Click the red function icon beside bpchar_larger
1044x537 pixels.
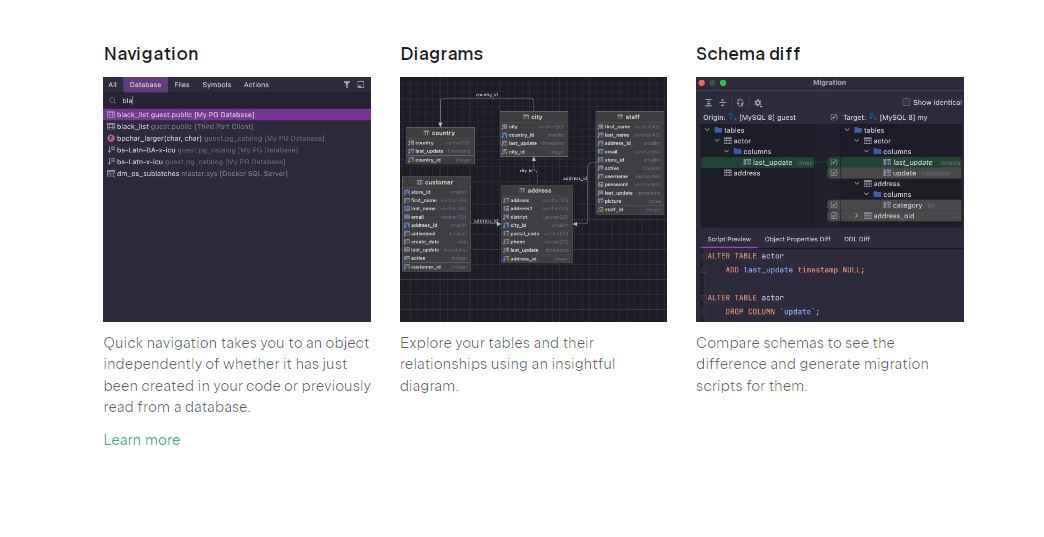(x=111, y=138)
